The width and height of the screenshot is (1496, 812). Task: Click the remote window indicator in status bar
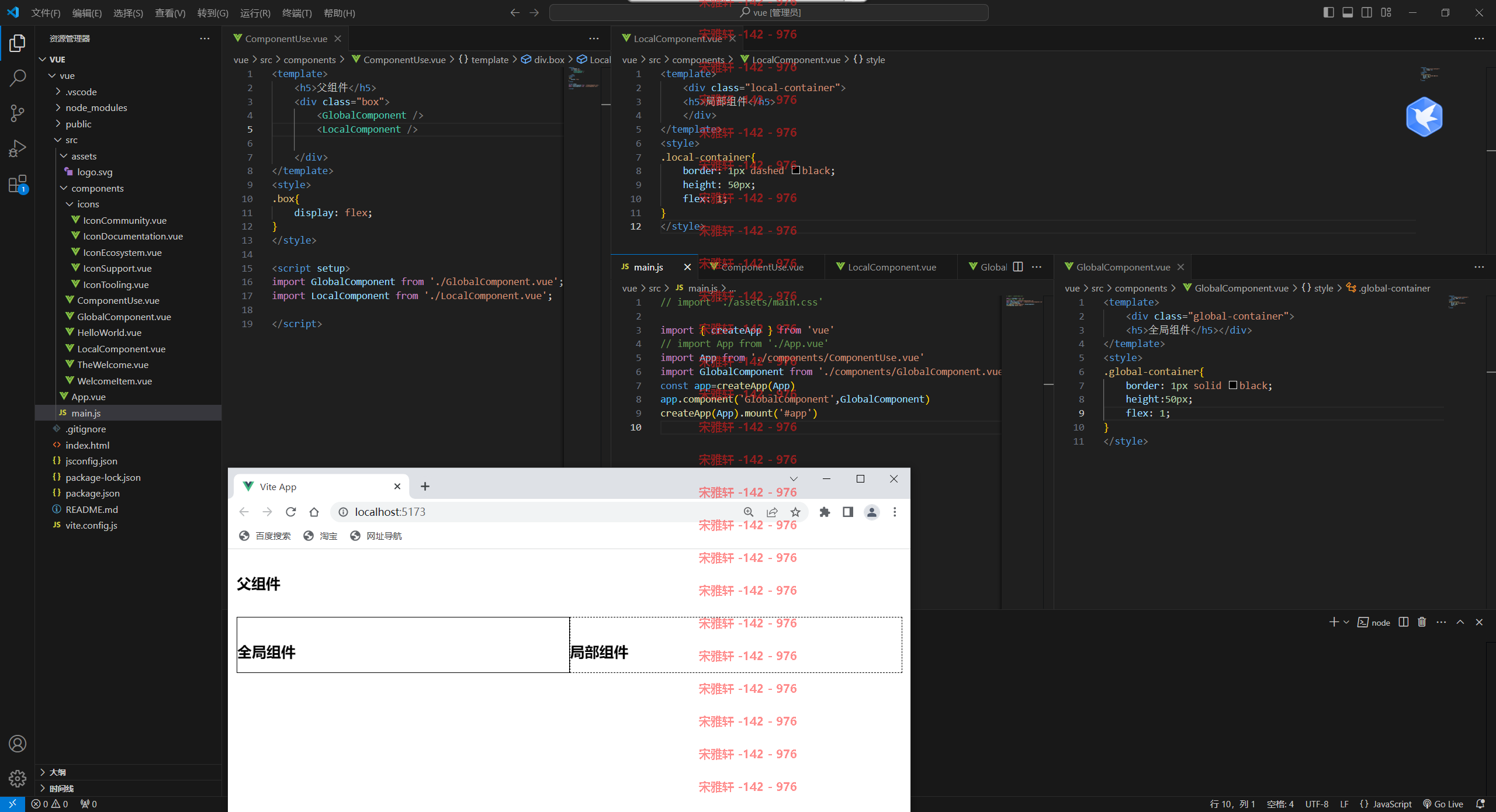12,804
